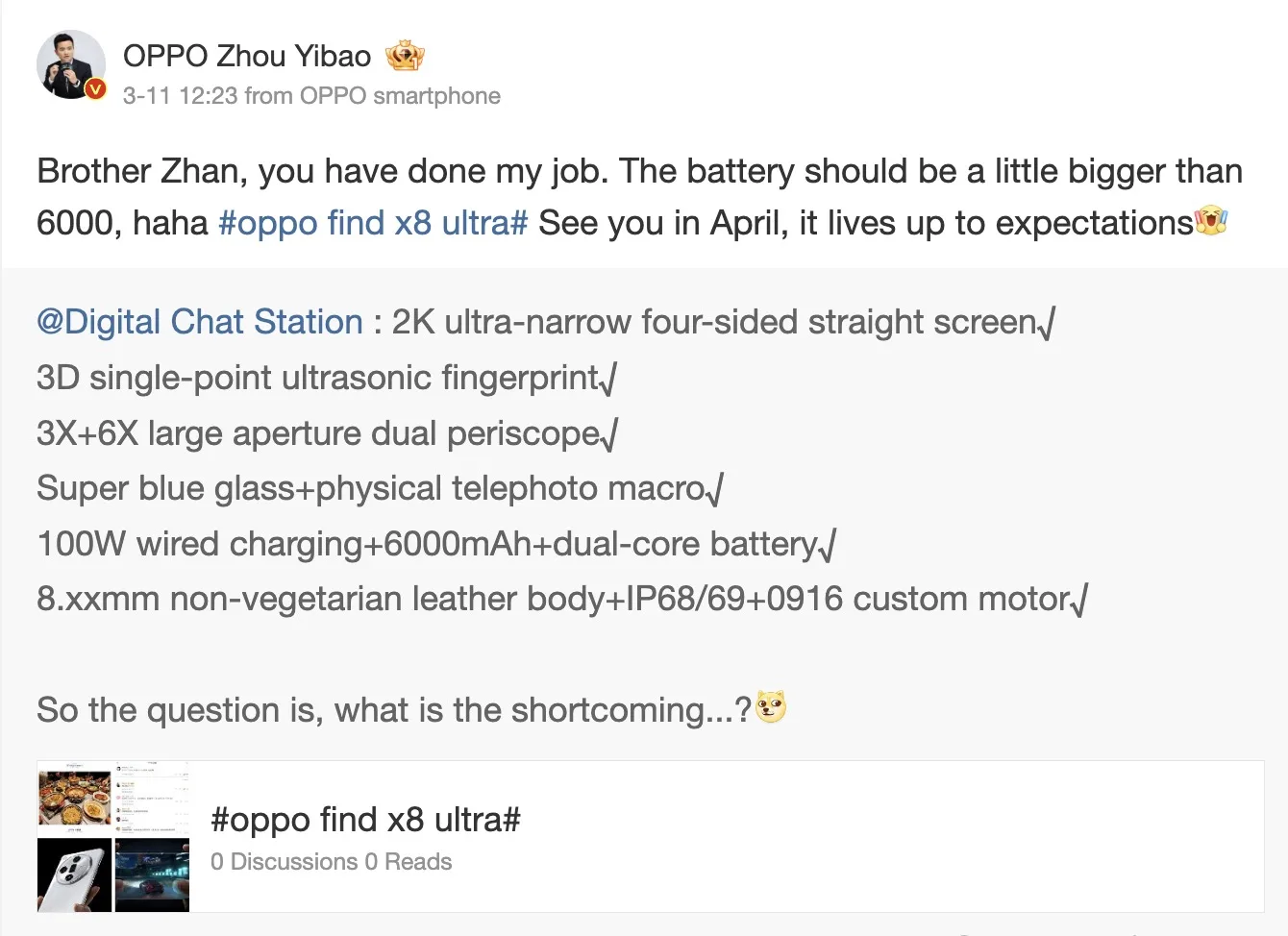The width and height of the screenshot is (1288, 936).
Task: Open the food table thumbnail in topic card
Action: [x=75, y=798]
